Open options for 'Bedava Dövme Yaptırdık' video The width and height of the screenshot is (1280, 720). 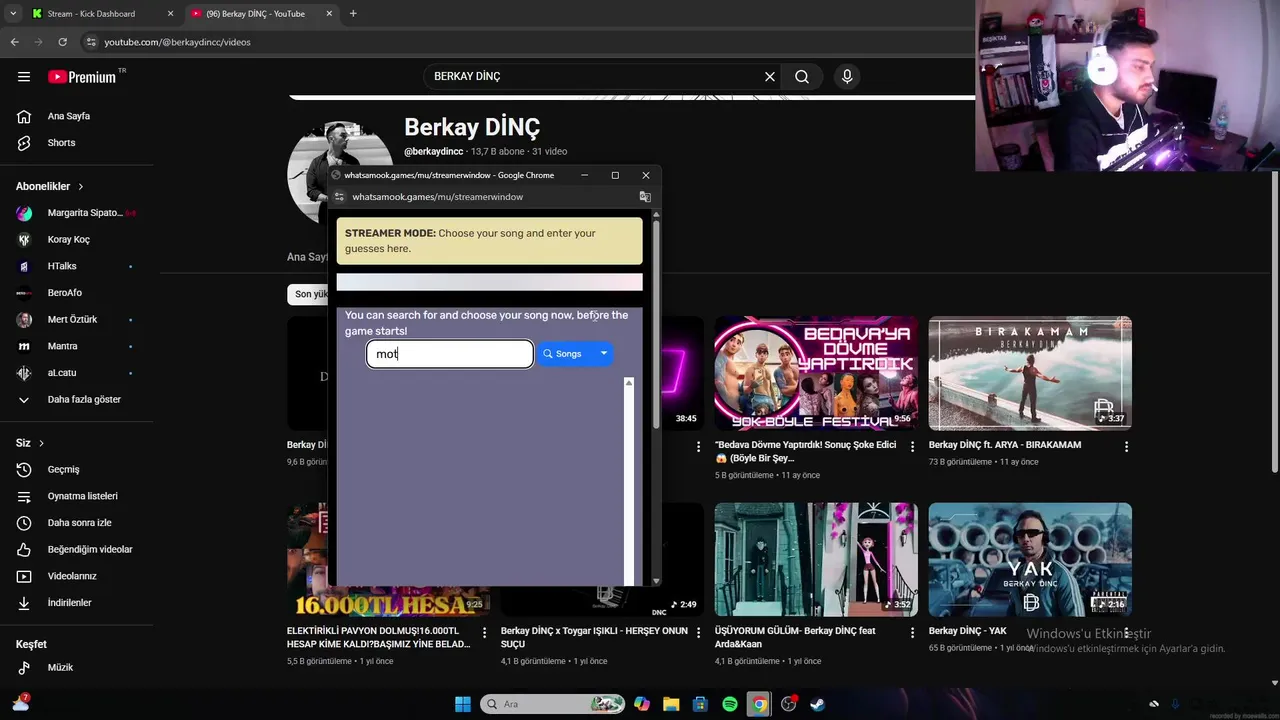[912, 447]
